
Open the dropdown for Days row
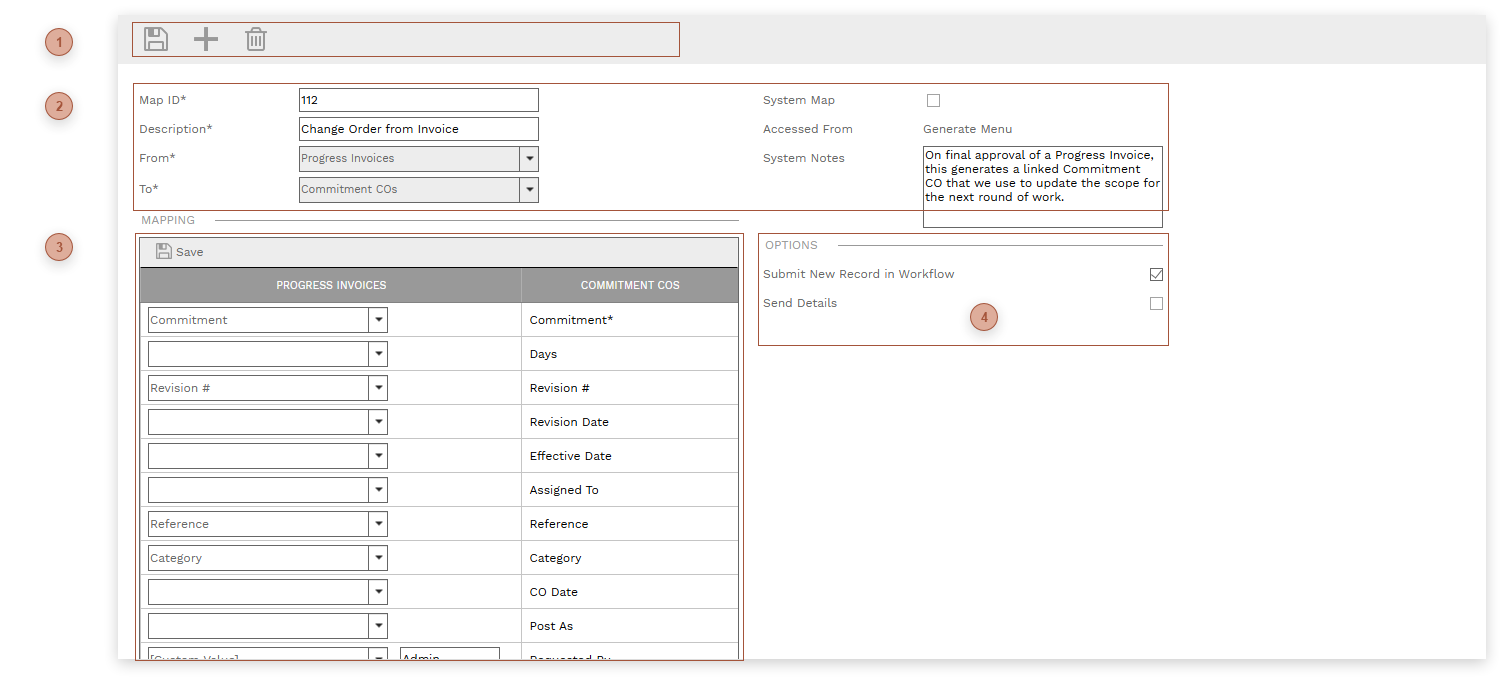click(x=378, y=355)
